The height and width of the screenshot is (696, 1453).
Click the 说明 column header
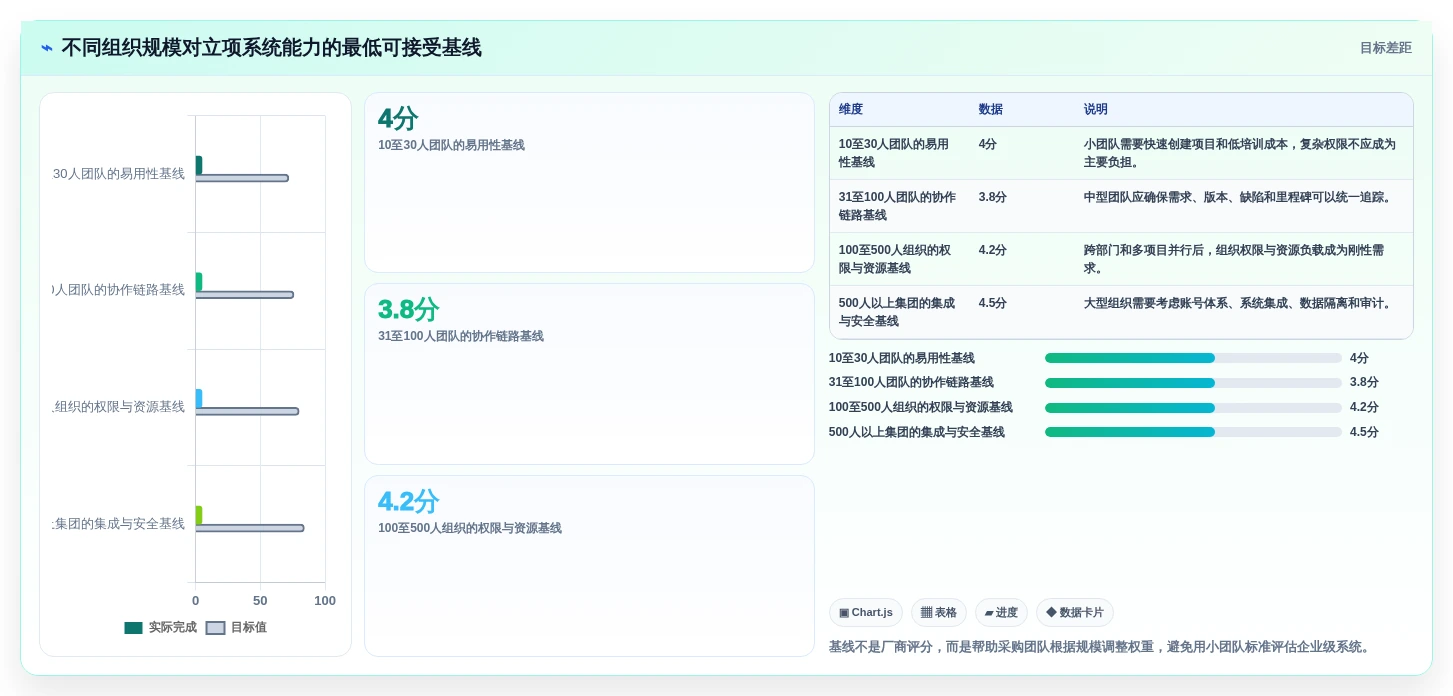[1096, 110]
